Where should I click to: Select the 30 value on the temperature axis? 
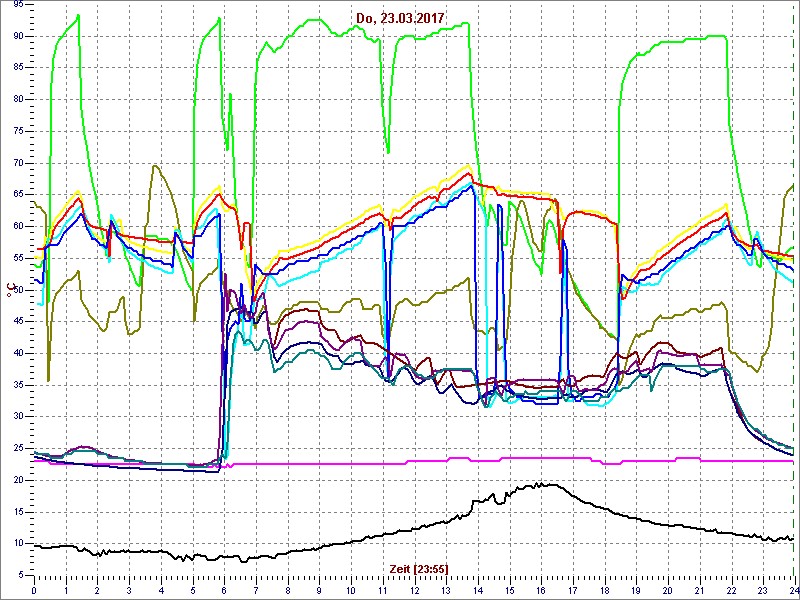[17, 417]
